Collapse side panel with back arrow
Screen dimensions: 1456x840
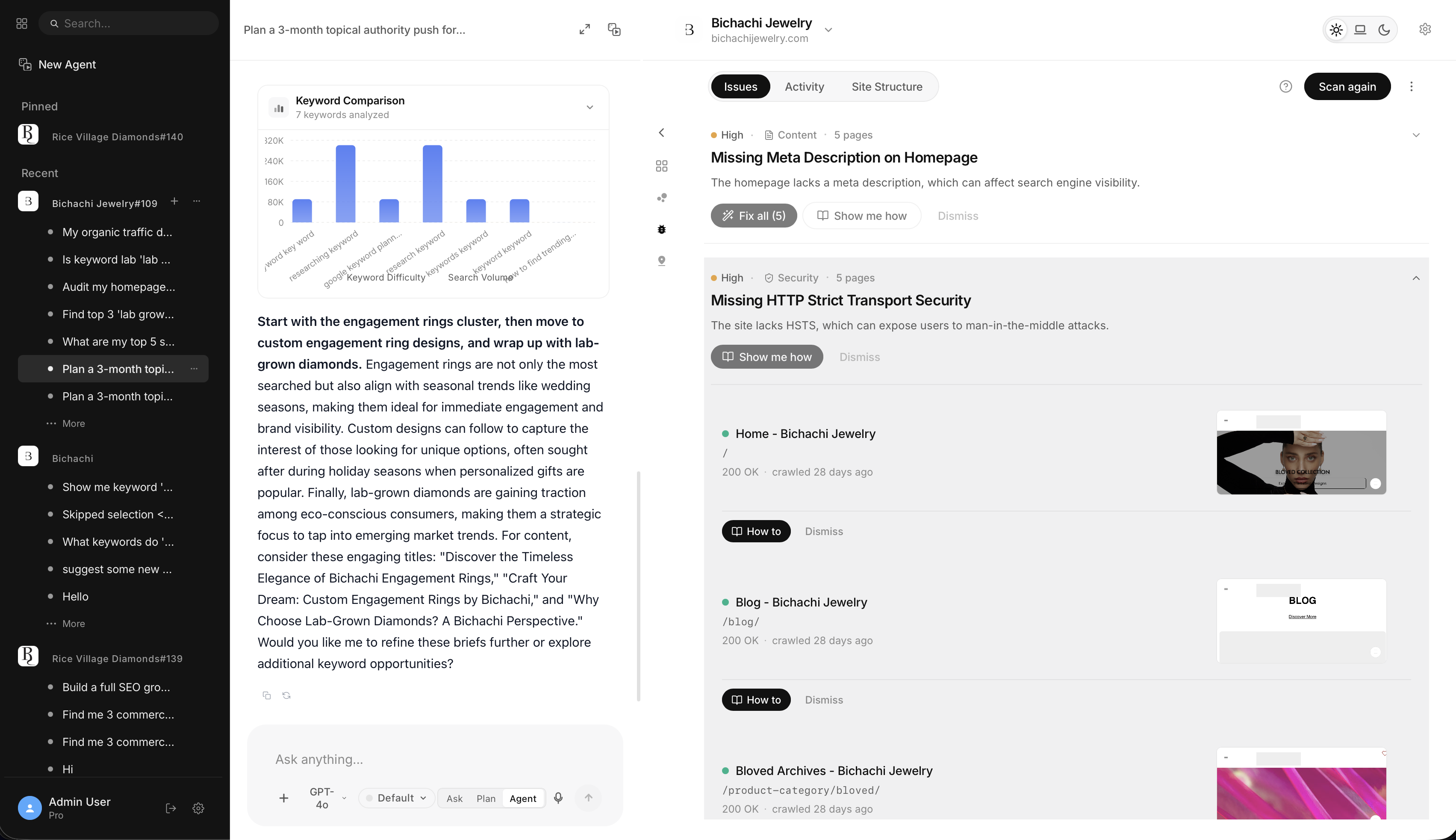(661, 133)
